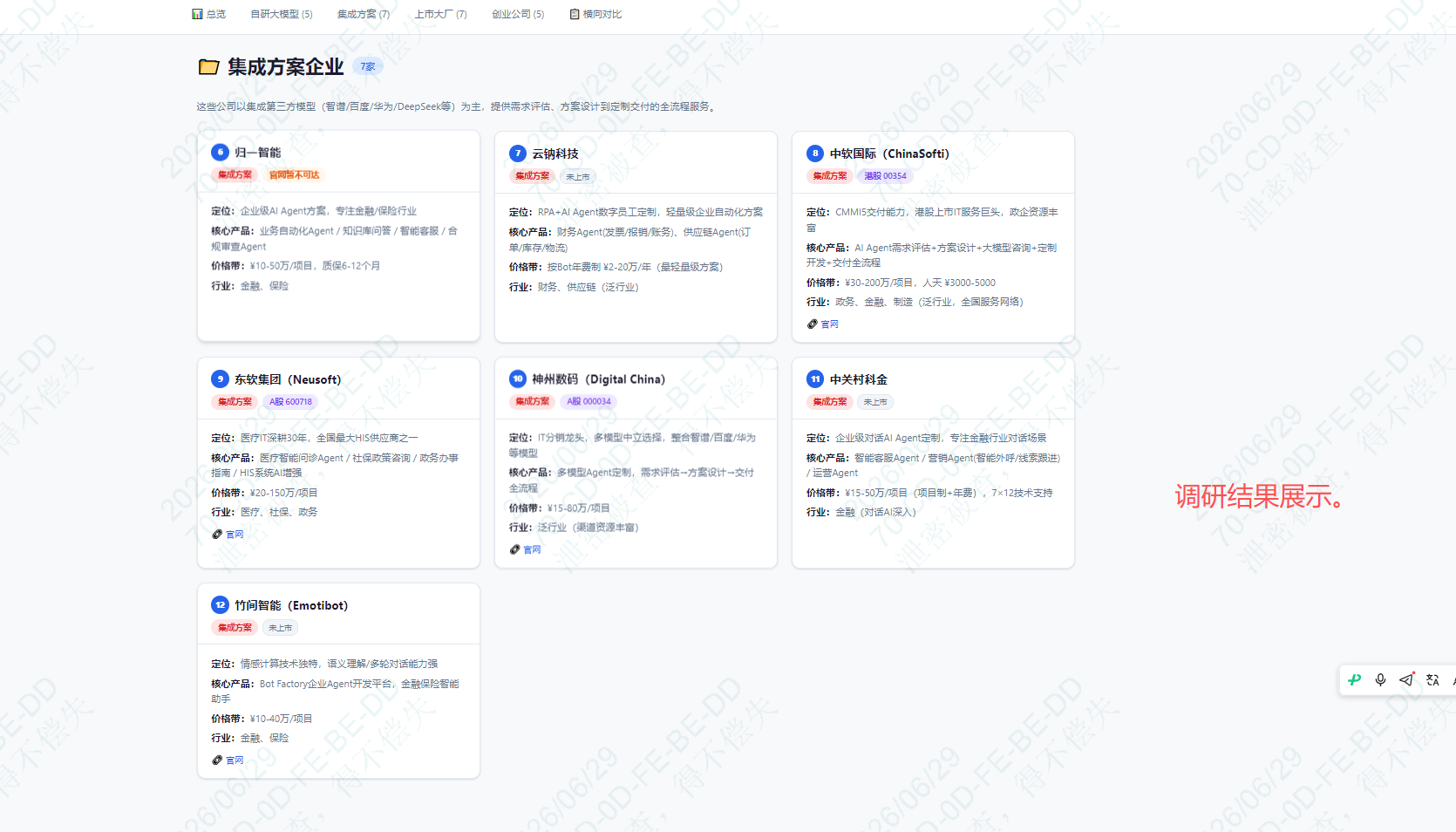Image resolution: width=1456 pixels, height=832 pixels.
Task: Click 未上市 tag on 中关村科金 card
Action: click(875, 402)
